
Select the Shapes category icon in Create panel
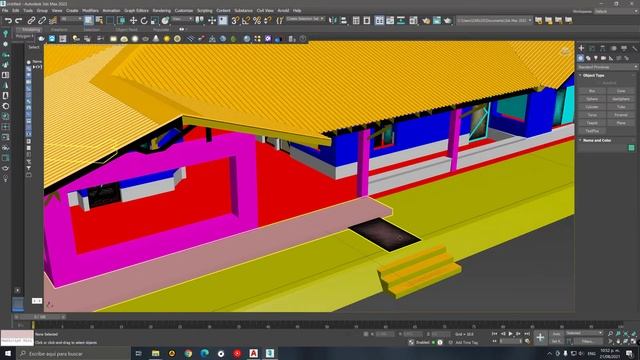coord(588,58)
